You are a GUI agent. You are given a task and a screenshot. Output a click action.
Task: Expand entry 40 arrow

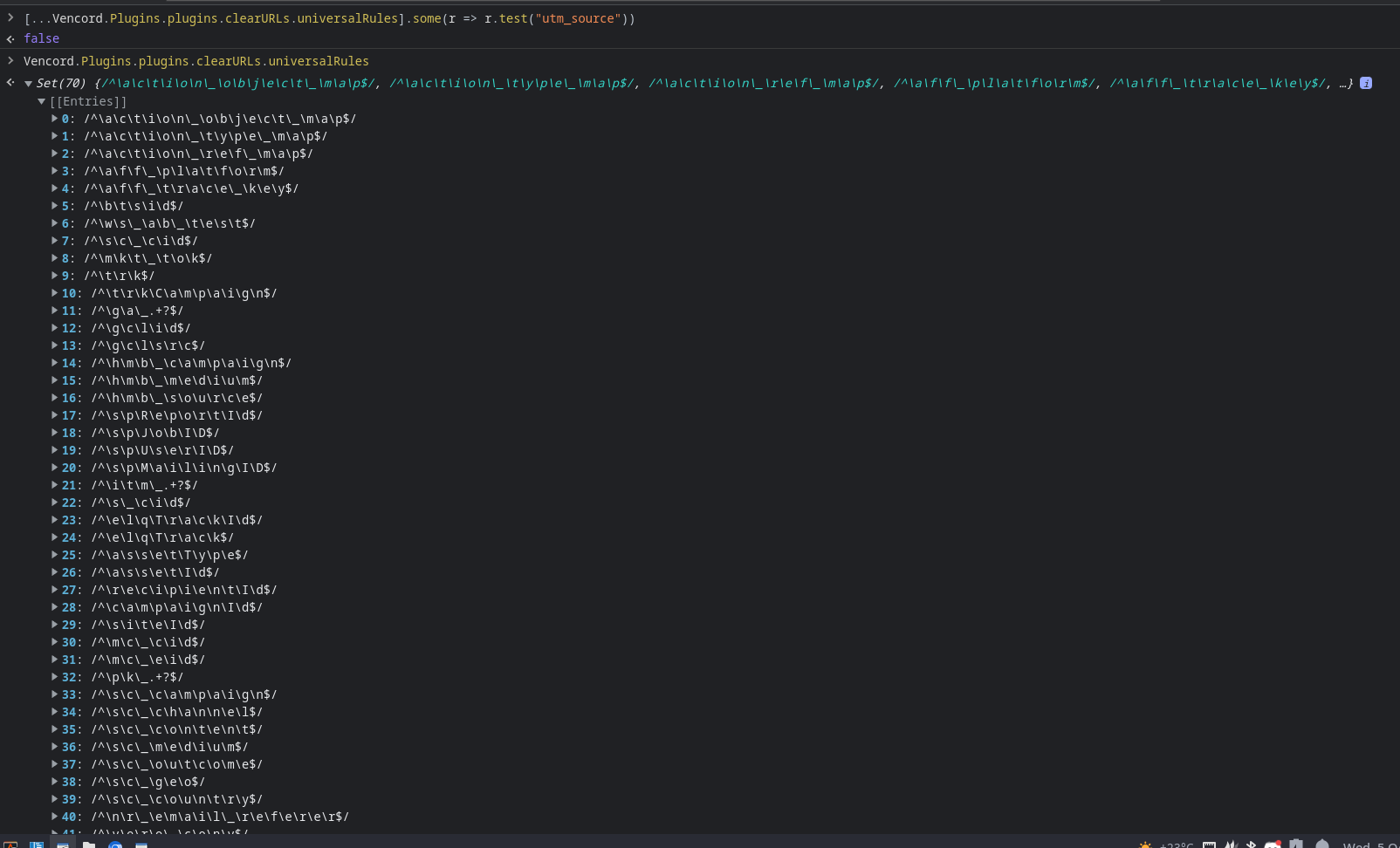[54, 817]
